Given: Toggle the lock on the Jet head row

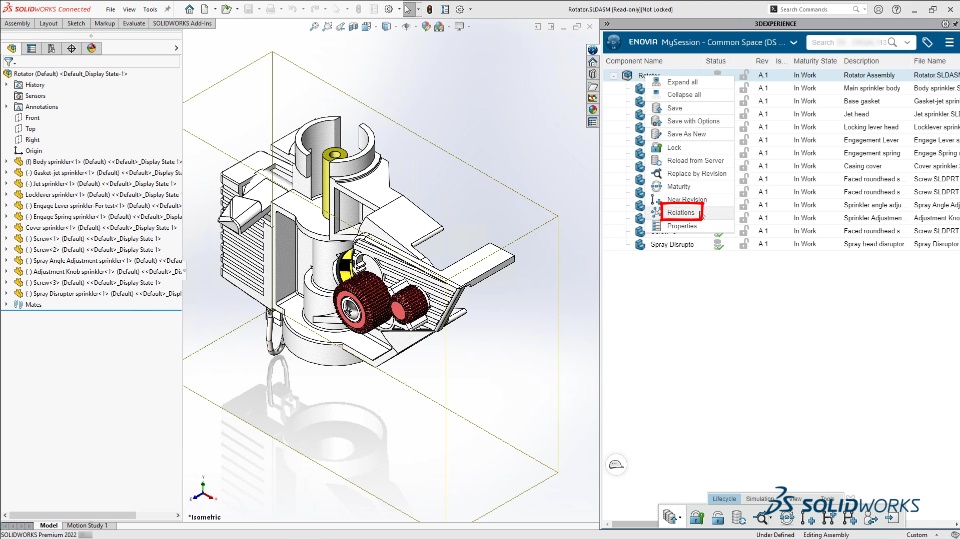Looking at the screenshot, I should [x=744, y=113].
